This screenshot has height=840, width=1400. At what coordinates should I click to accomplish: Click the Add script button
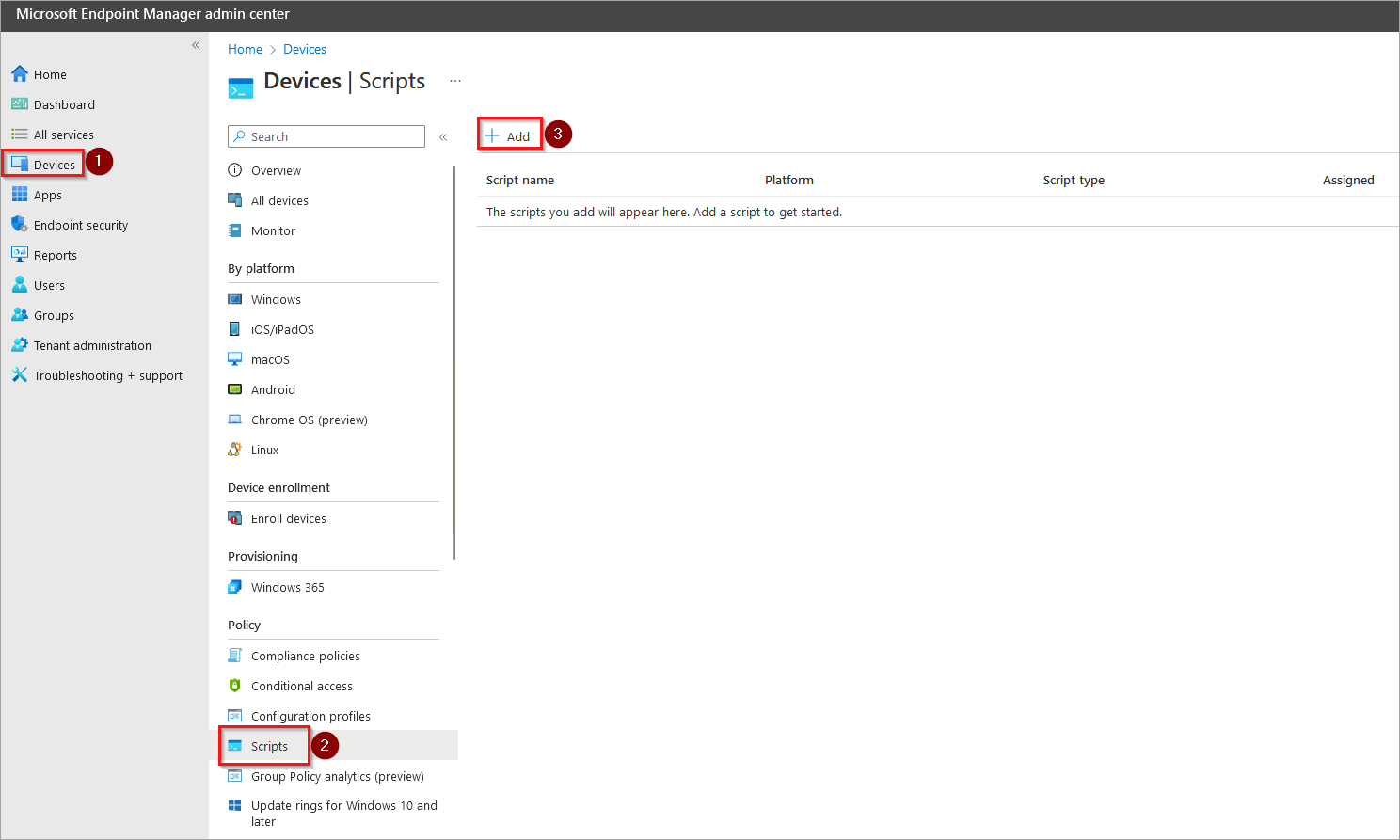tap(509, 136)
